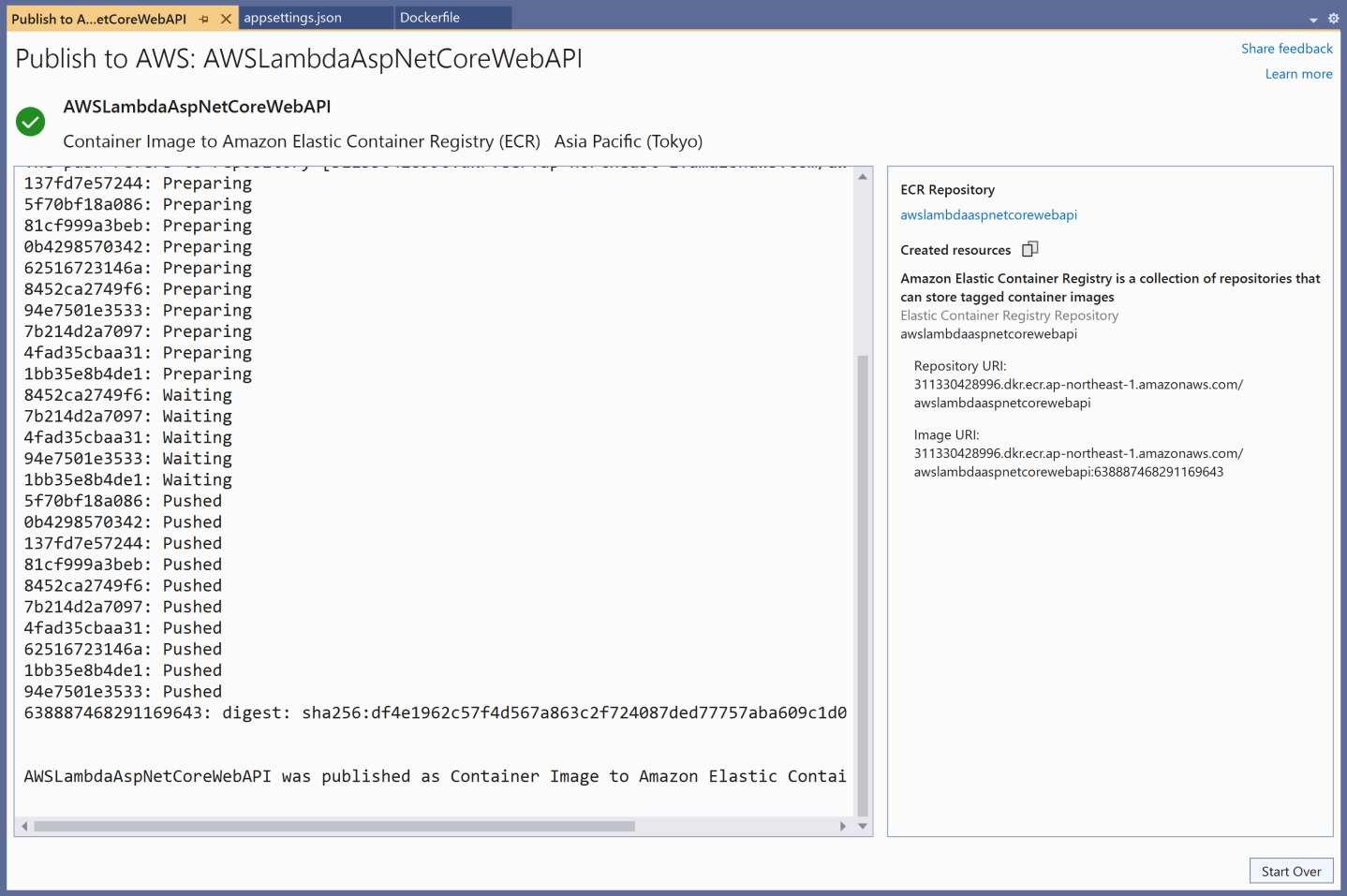This screenshot has width=1347, height=896.
Task: Click the 'Created resources' label
Action: point(955,250)
